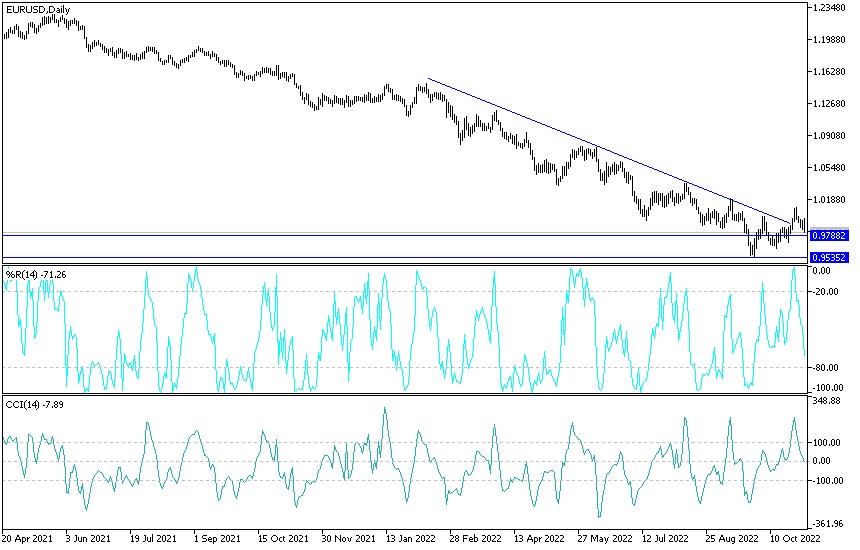The height and width of the screenshot is (550, 860).
Task: Click the CCI scale value 348.88
Action: click(x=827, y=401)
